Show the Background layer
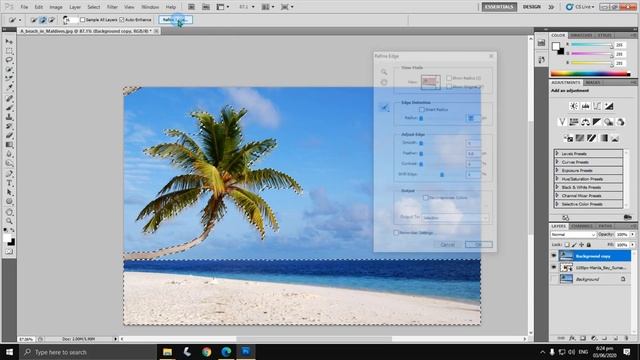The image size is (640, 360). pyautogui.click(x=554, y=279)
